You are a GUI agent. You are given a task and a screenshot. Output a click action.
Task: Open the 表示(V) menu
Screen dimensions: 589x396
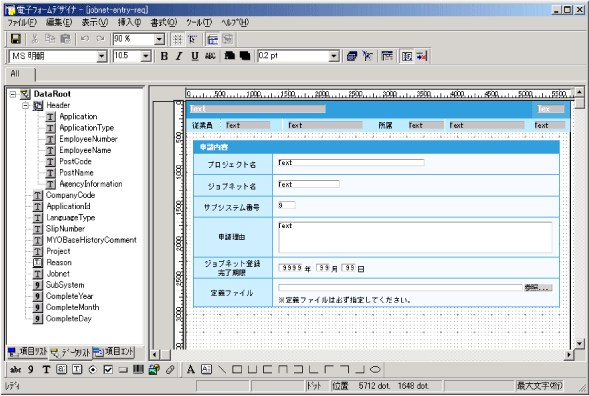pos(95,23)
